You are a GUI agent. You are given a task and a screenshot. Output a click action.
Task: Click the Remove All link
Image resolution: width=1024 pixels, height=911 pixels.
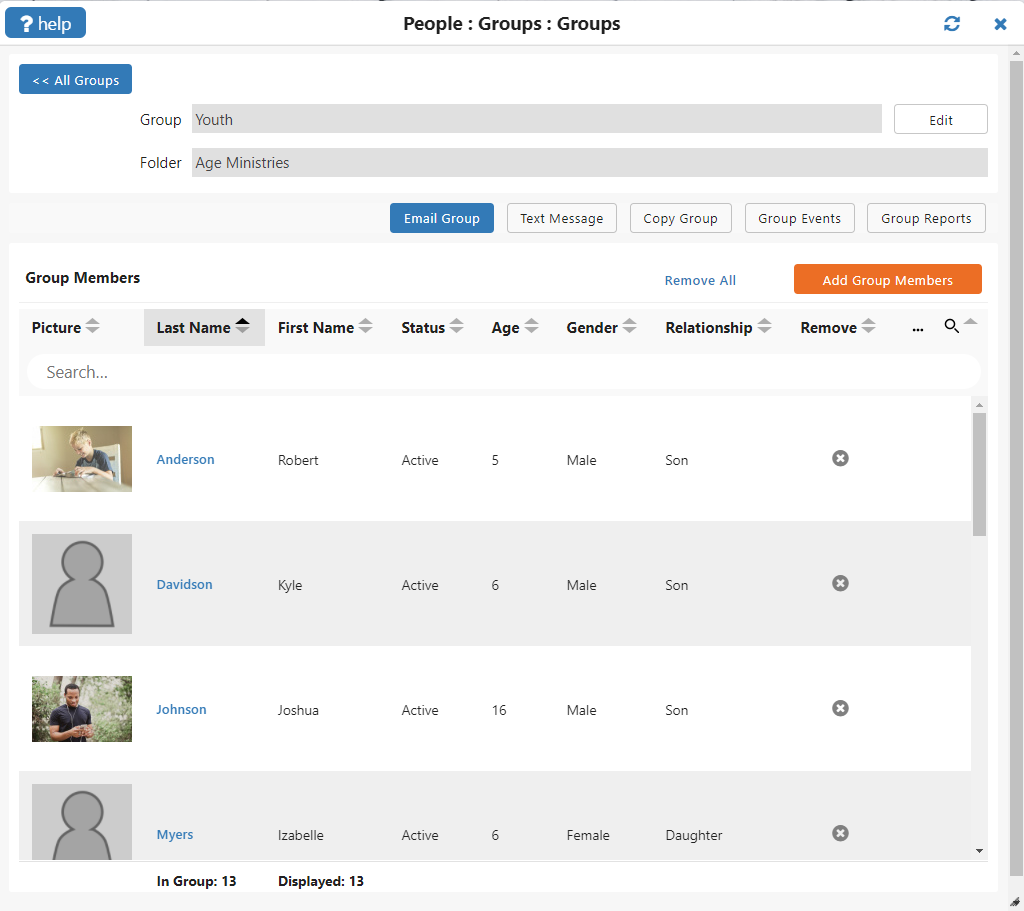(700, 280)
